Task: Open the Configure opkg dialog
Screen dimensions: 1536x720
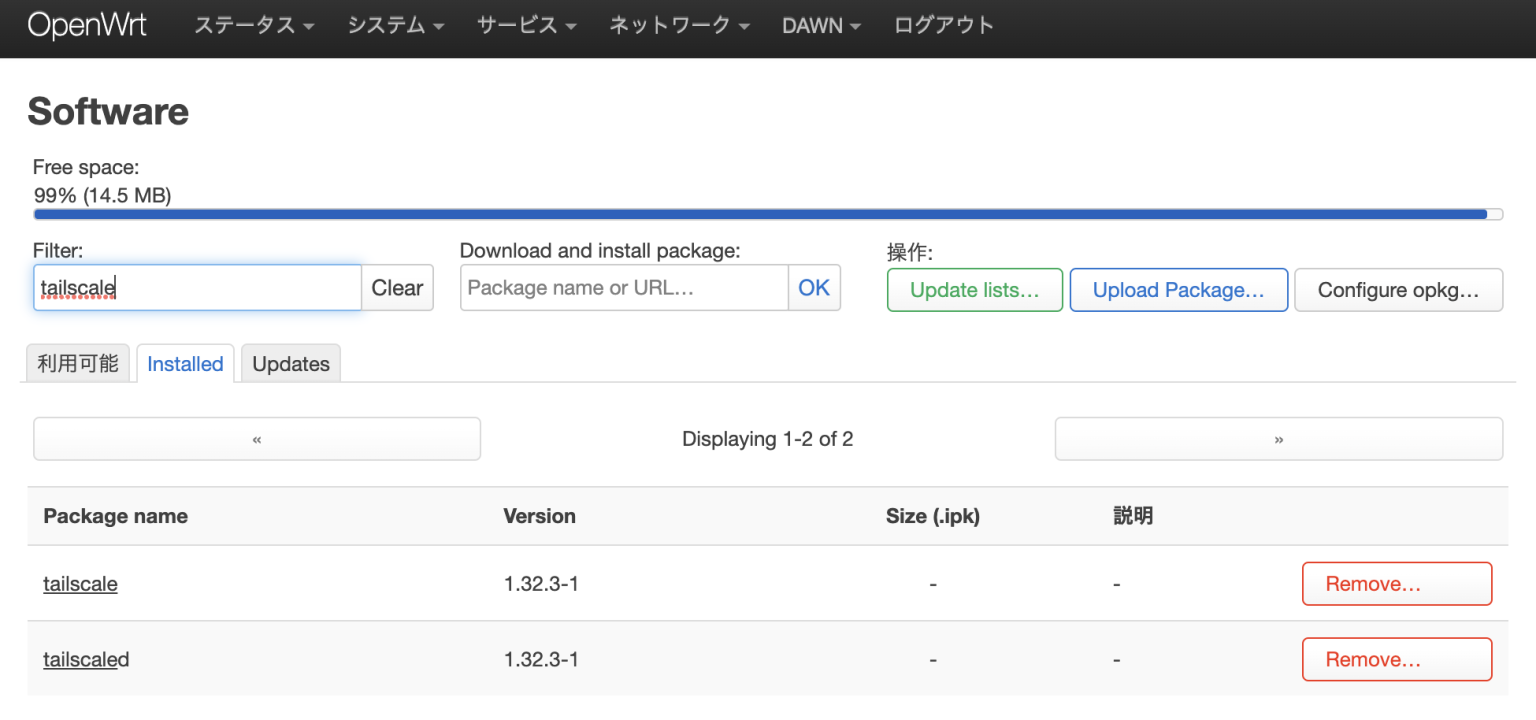Action: coord(1398,289)
